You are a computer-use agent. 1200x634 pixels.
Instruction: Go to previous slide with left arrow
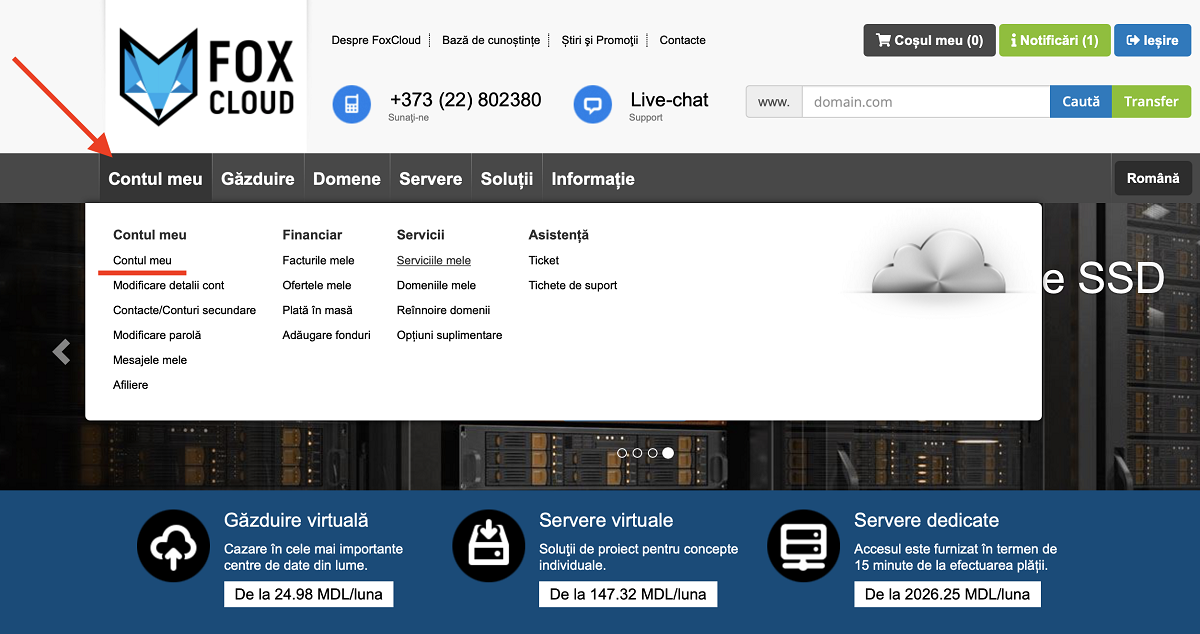[x=62, y=352]
